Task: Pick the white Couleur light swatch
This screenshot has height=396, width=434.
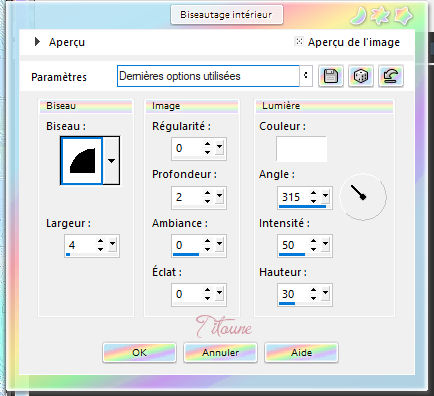Action: pos(301,149)
